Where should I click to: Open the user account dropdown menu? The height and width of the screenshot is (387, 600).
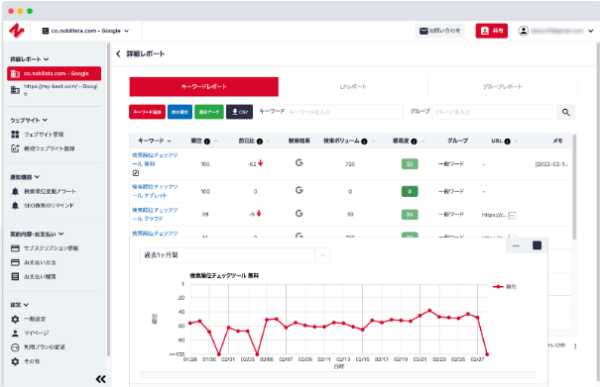coord(556,31)
